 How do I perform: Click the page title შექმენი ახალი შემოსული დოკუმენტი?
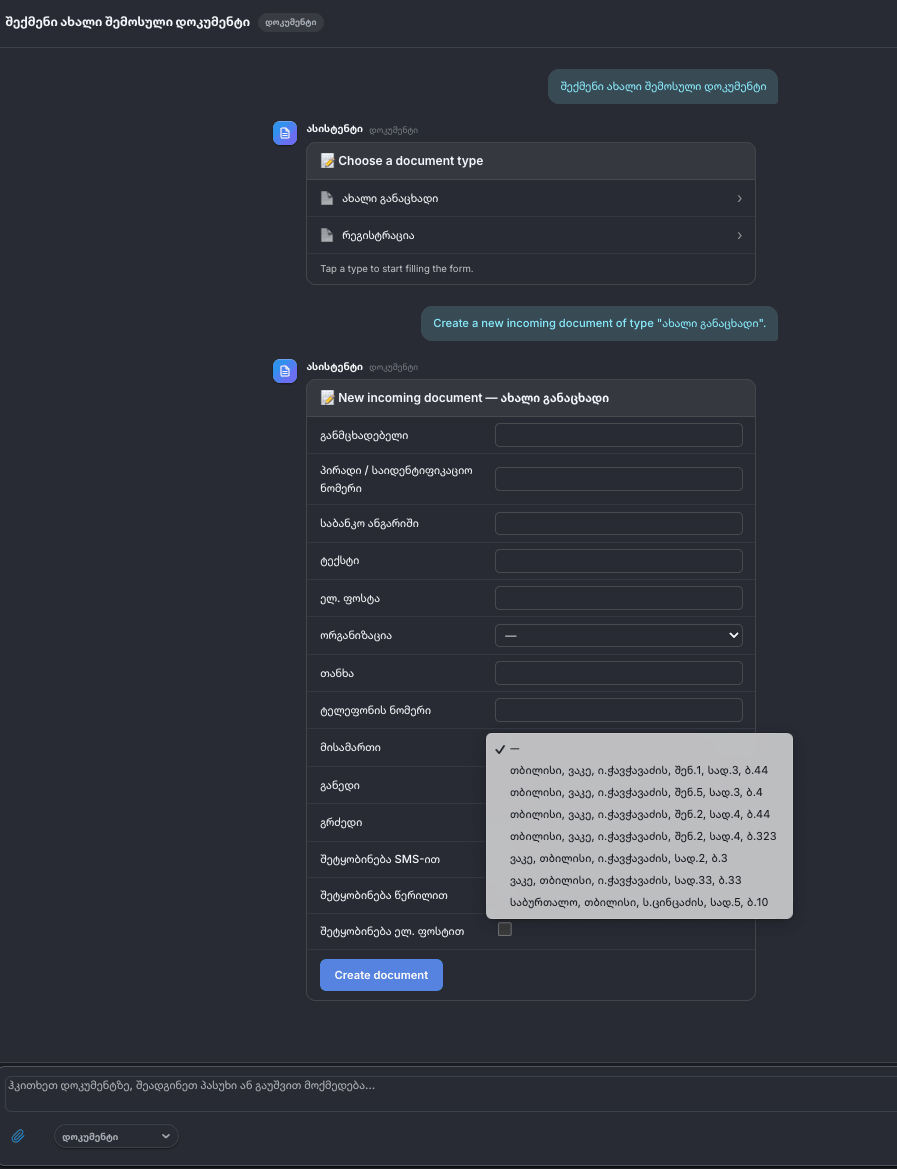tap(128, 22)
